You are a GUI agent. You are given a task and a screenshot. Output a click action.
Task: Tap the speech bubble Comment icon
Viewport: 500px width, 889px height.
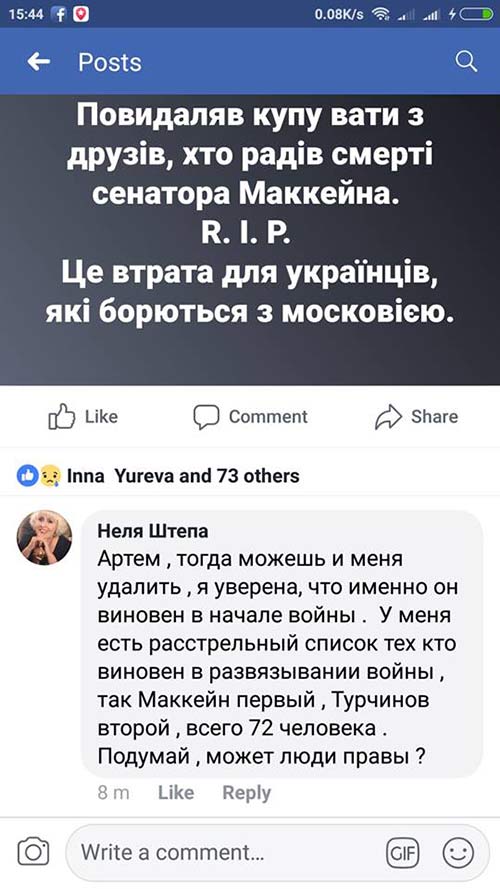[206, 417]
